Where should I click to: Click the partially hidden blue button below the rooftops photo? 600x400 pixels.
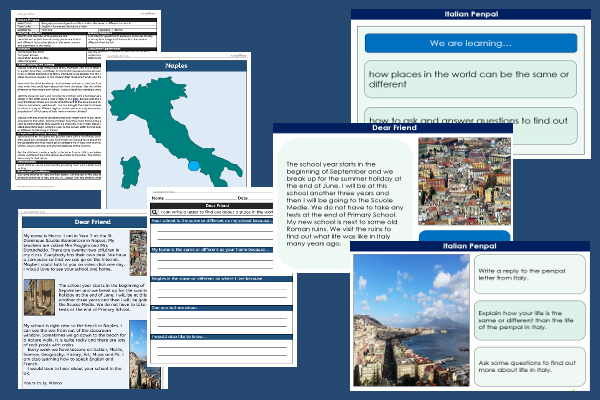click(x=465, y=235)
